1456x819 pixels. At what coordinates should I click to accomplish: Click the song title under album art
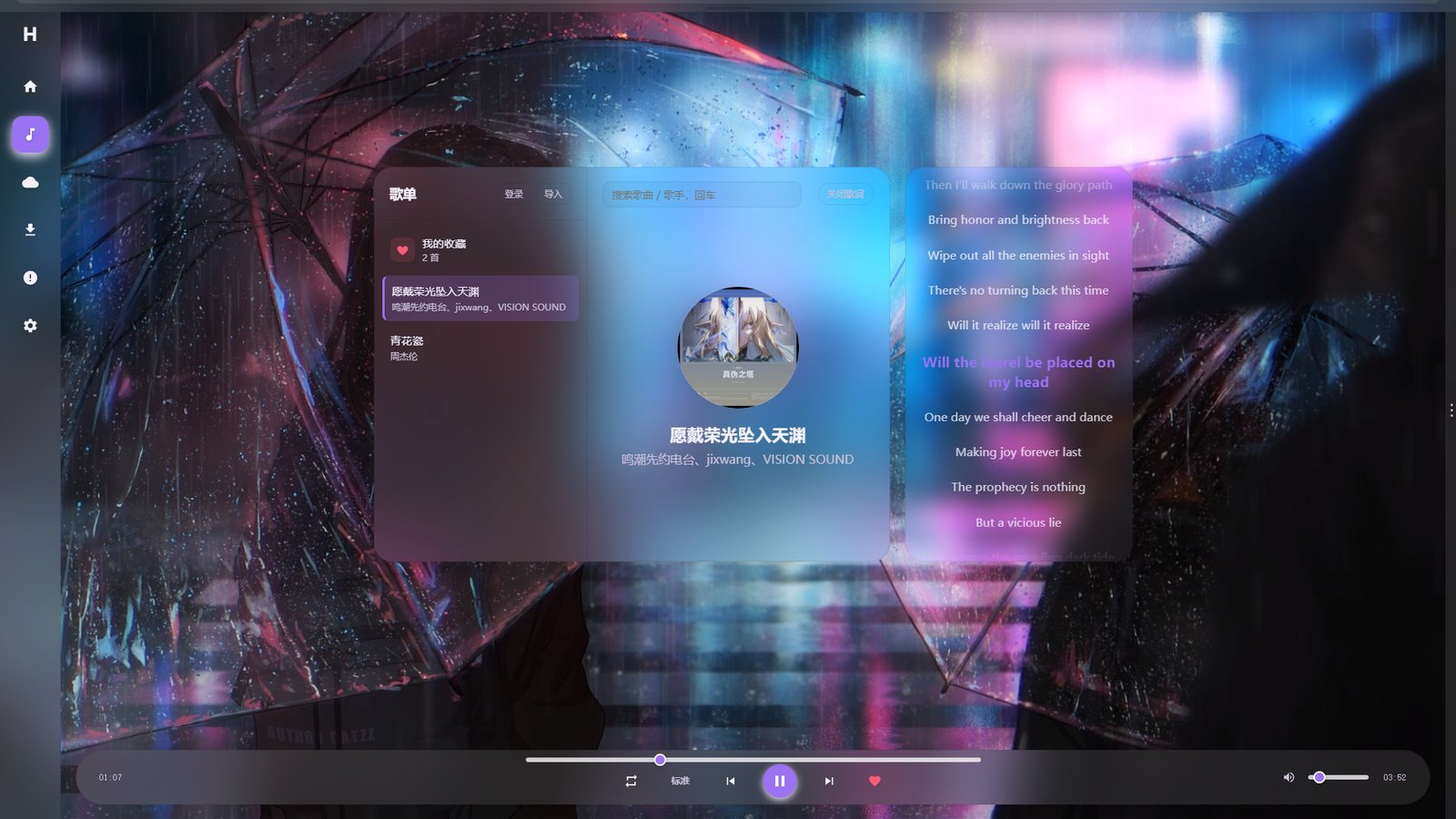click(x=738, y=436)
